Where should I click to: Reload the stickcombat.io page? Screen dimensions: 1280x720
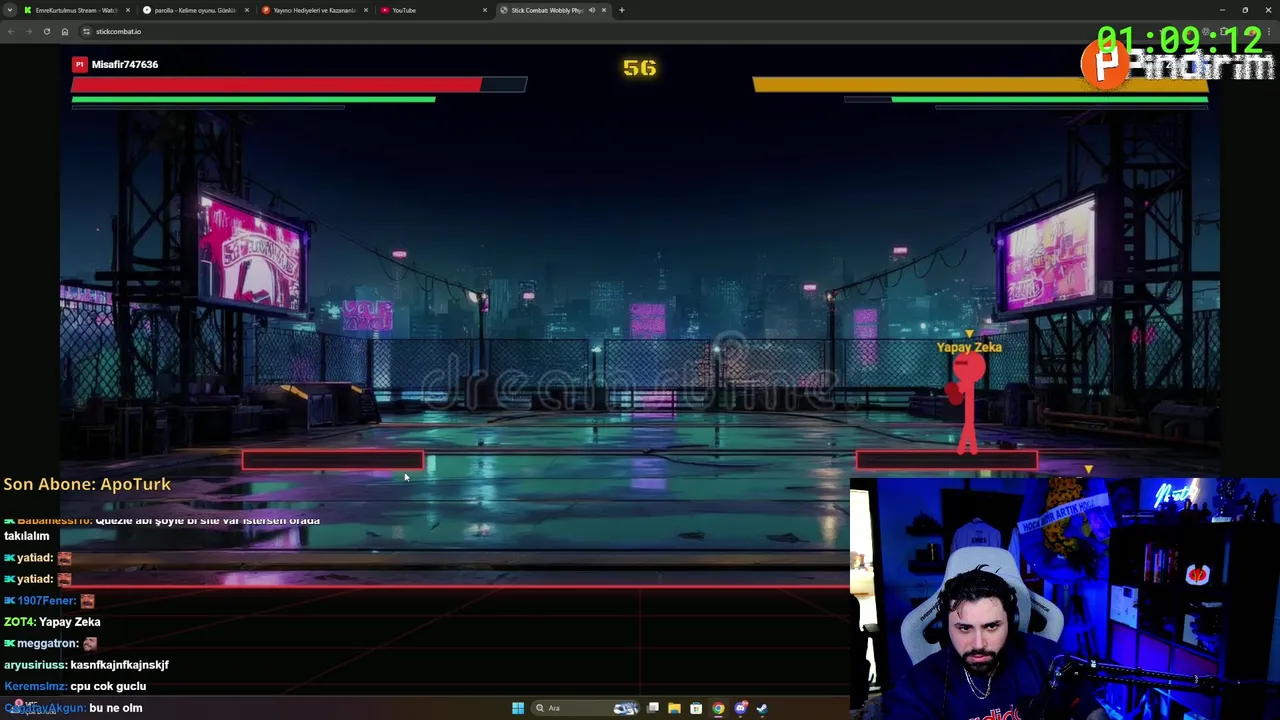click(46, 31)
